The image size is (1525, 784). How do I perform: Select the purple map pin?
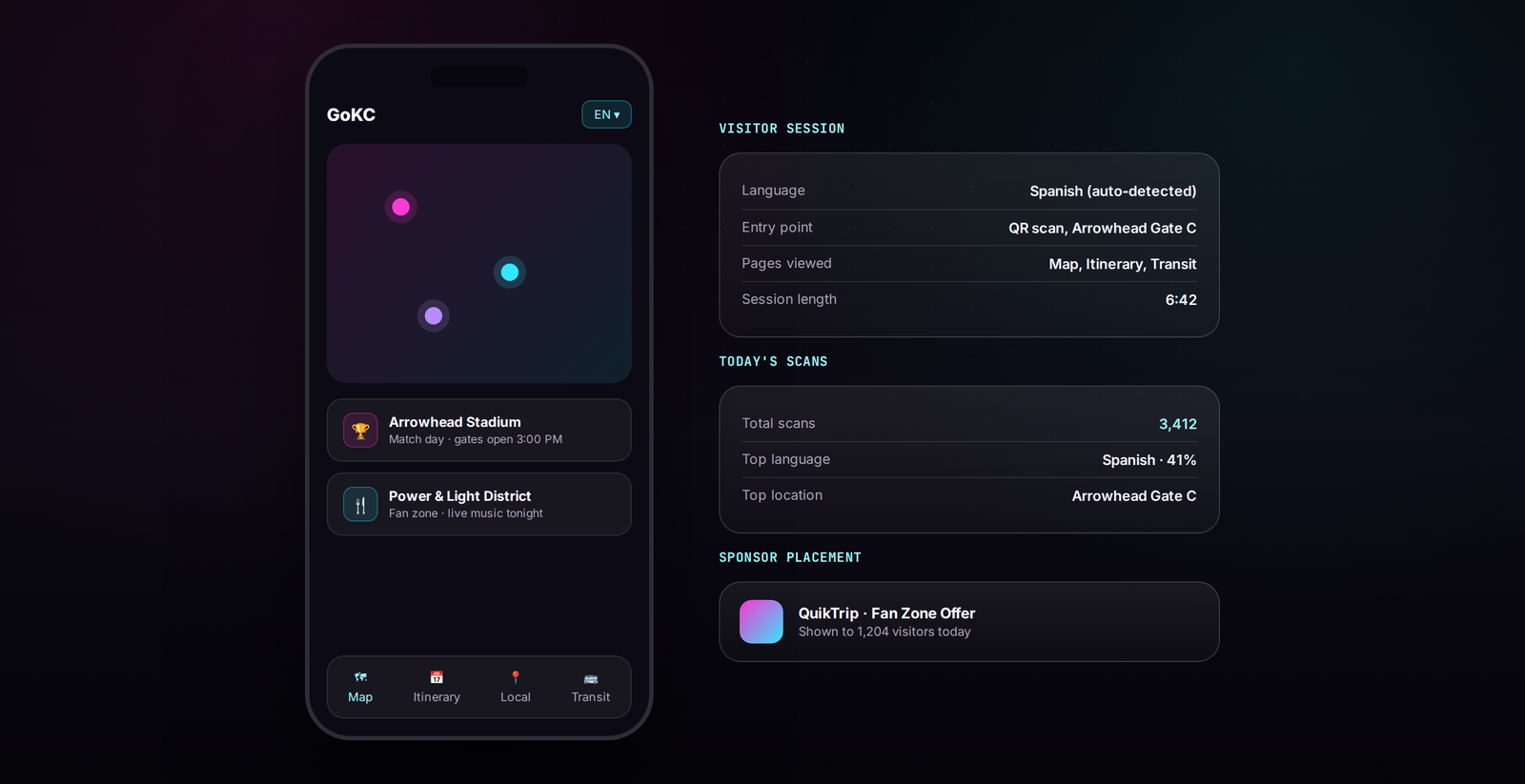[x=434, y=315]
